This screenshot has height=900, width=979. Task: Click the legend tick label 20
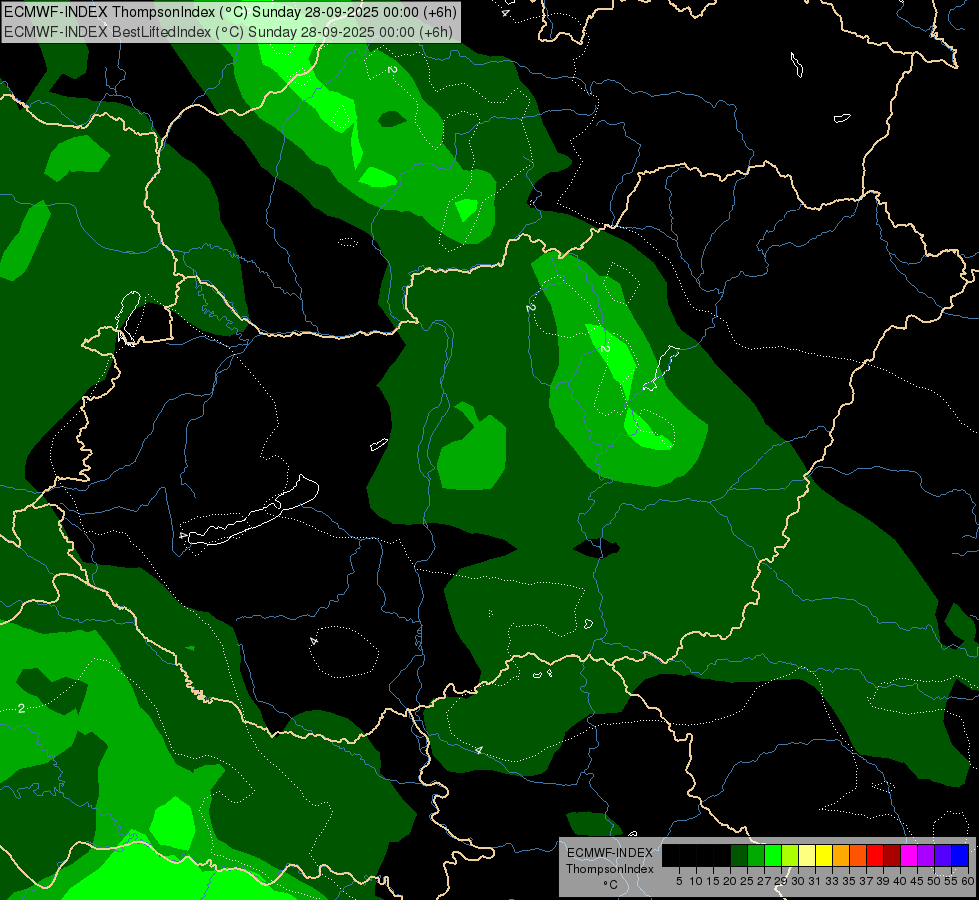point(730,881)
